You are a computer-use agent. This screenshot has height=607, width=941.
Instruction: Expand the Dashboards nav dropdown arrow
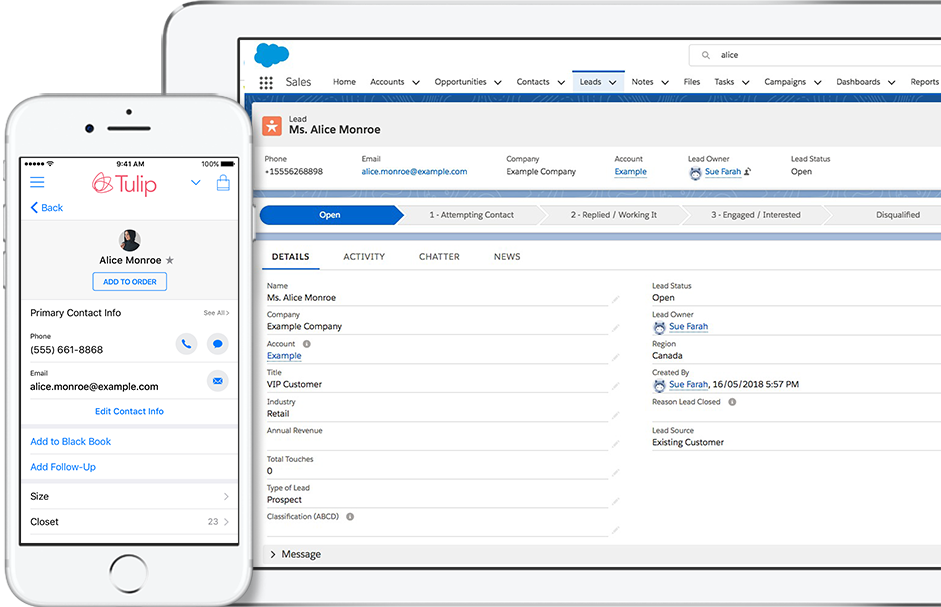pos(892,83)
